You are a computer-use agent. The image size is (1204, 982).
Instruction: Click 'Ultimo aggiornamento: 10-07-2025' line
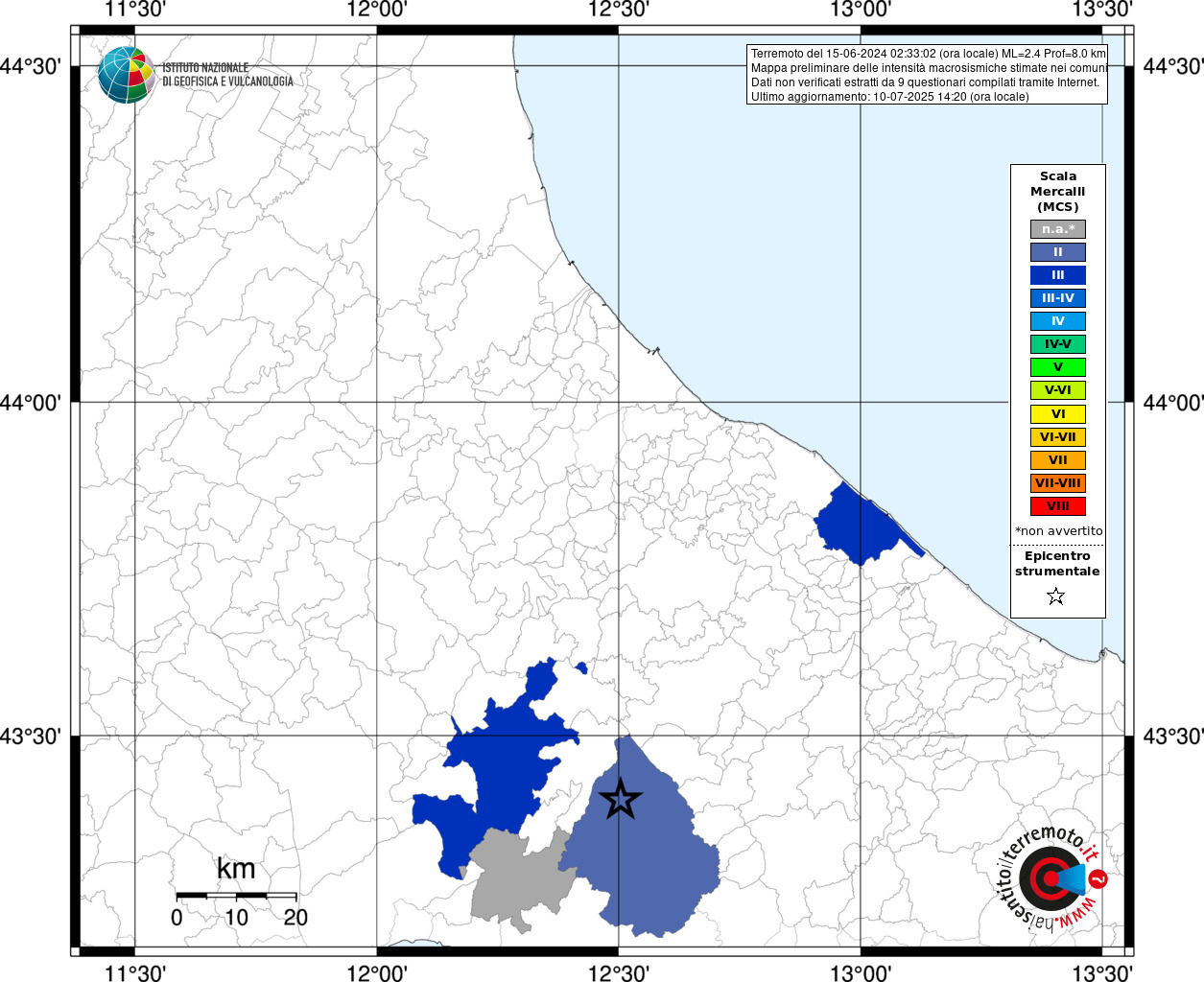pyautogui.click(x=889, y=97)
